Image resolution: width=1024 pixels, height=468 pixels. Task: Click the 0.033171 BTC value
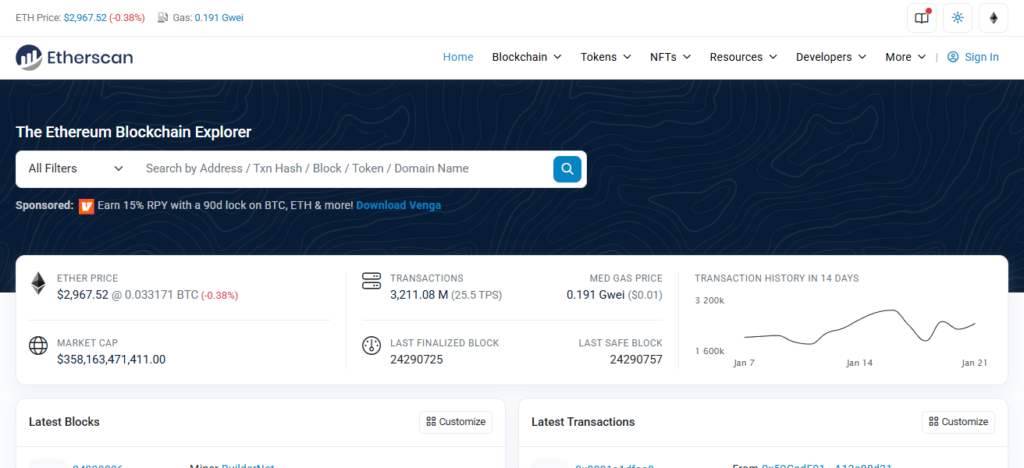click(161, 295)
